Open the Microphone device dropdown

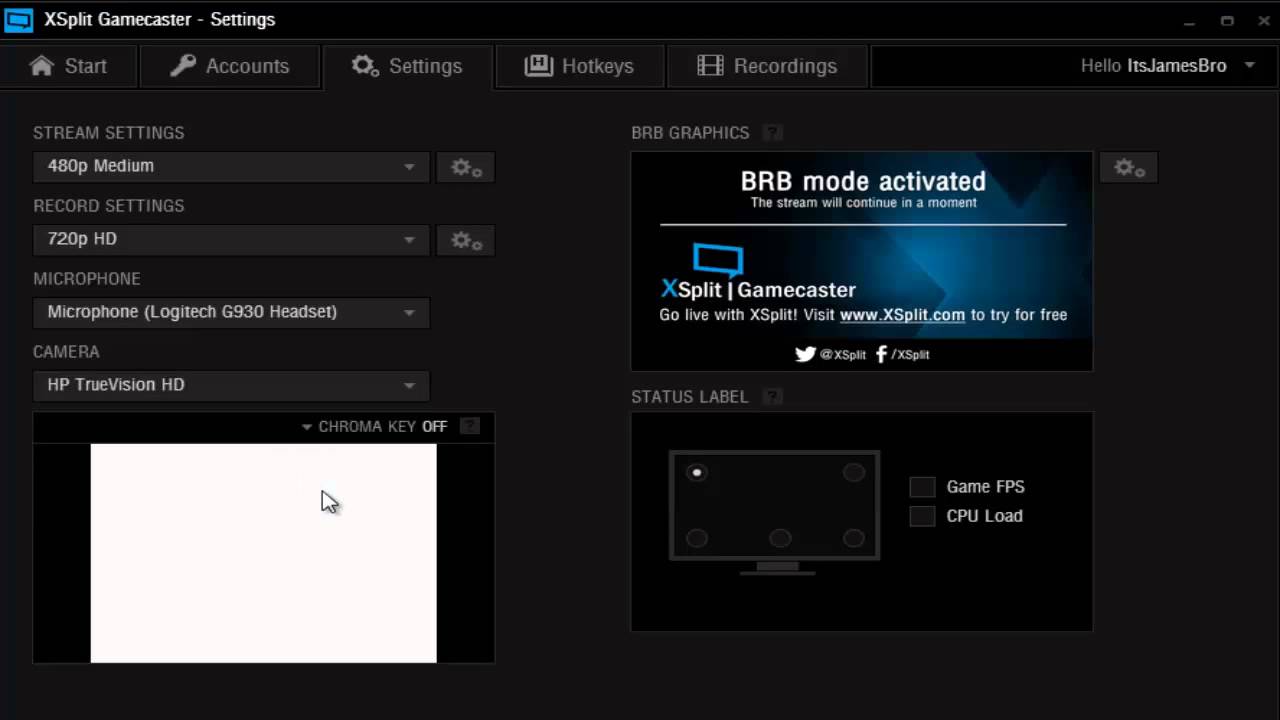click(x=230, y=311)
